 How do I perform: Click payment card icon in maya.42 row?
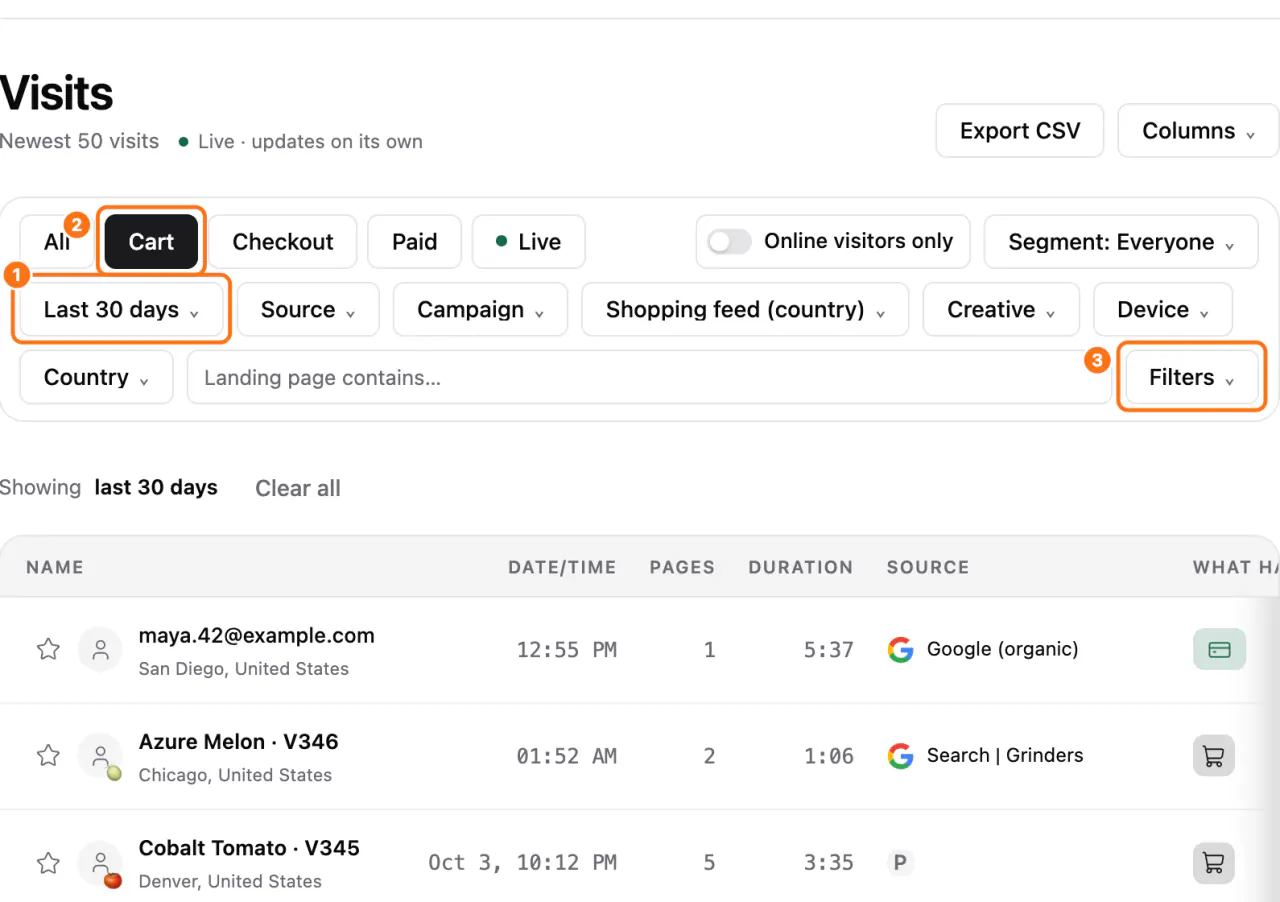pyautogui.click(x=1219, y=650)
